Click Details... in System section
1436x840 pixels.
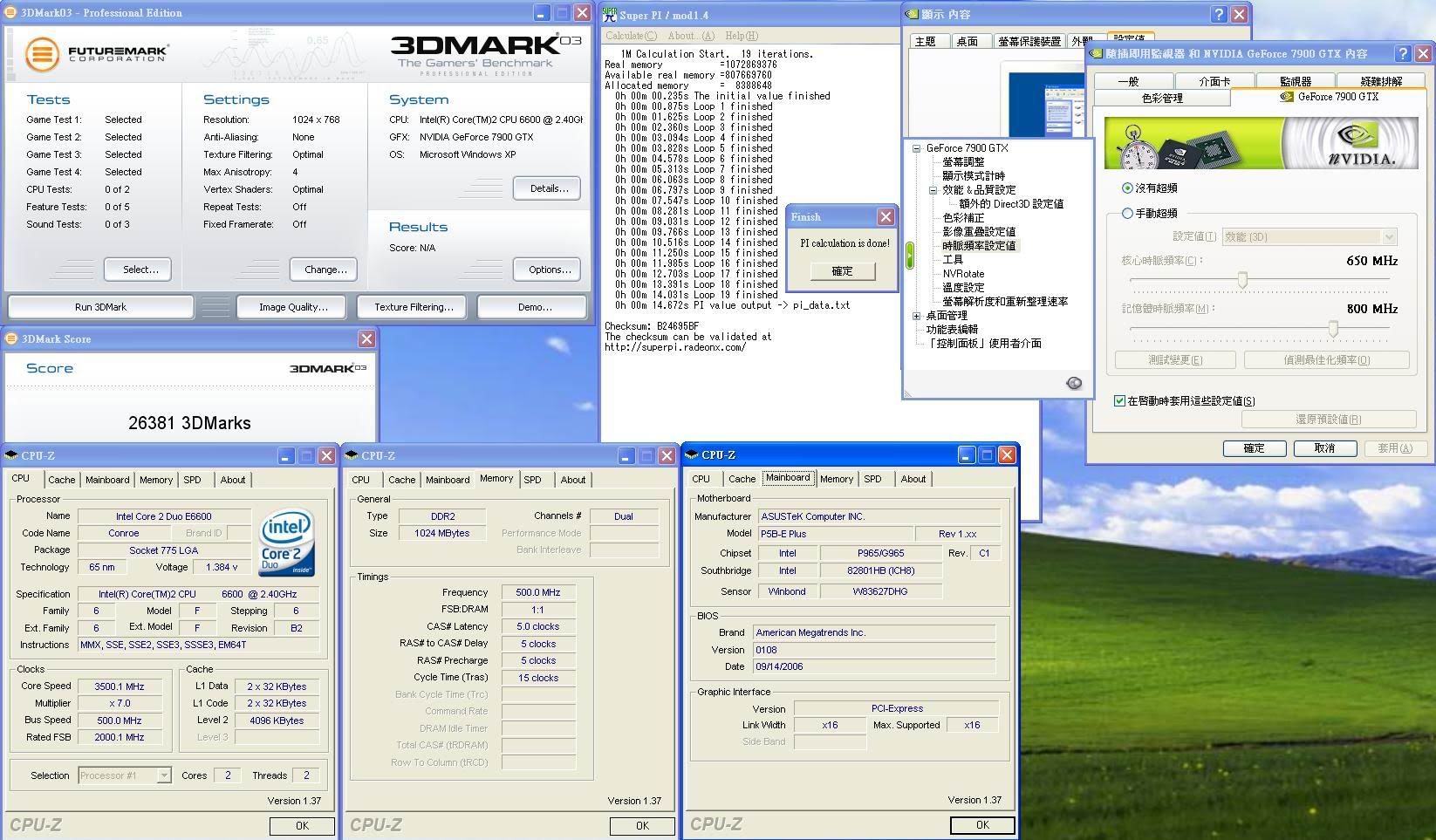549,188
